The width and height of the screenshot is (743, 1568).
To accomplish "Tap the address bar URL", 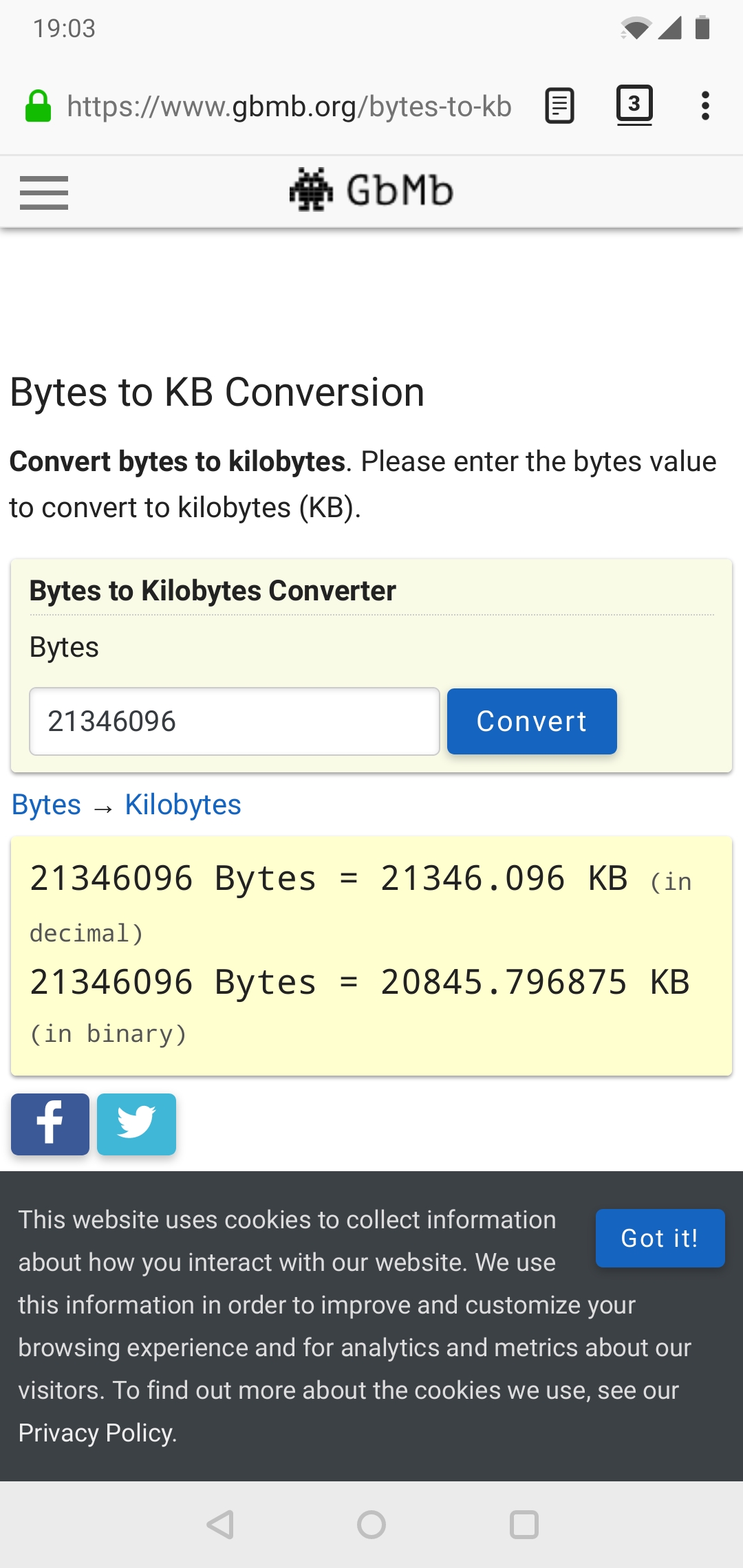I will pos(289,106).
